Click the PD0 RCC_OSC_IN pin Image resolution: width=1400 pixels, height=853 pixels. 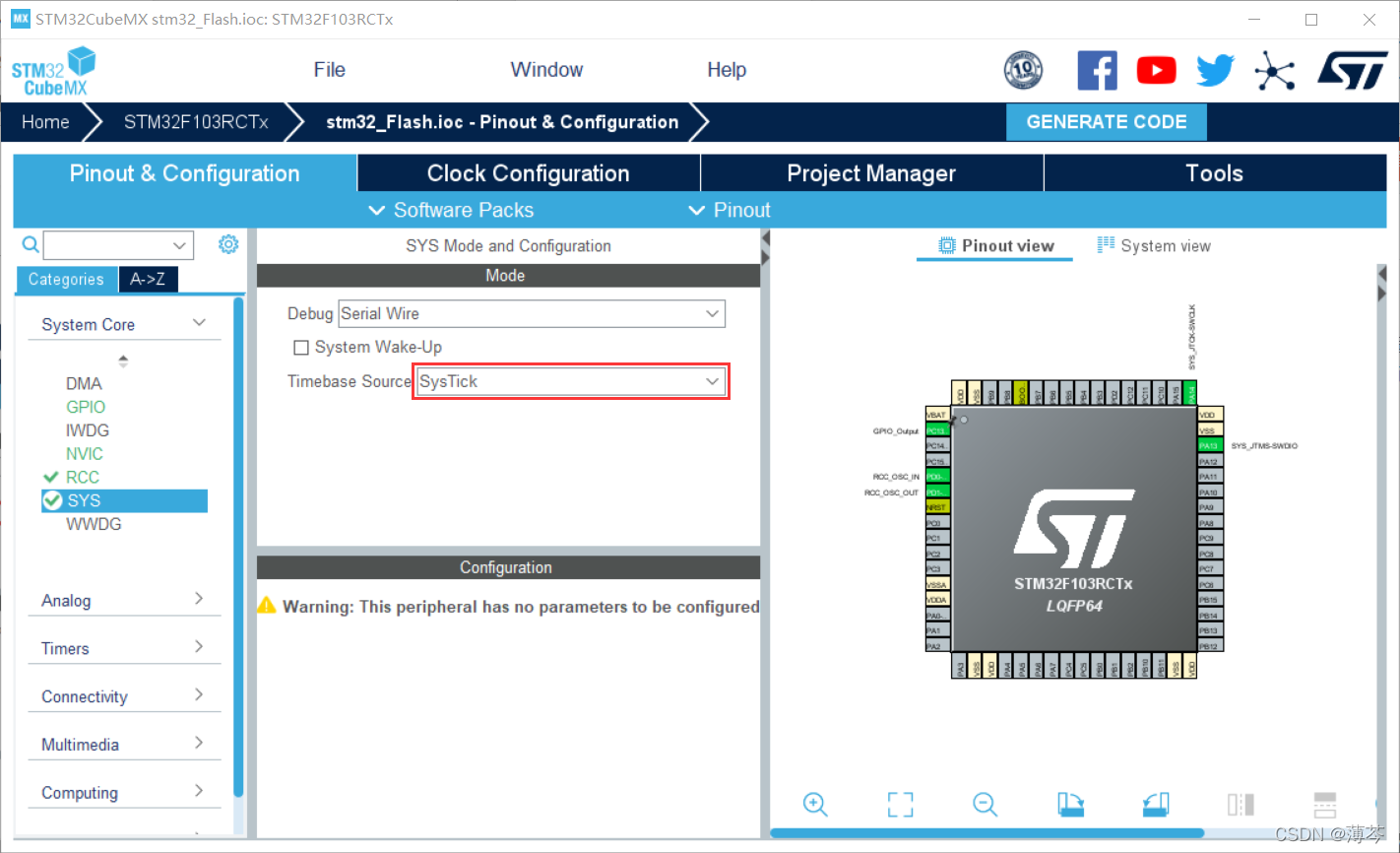[x=936, y=477]
